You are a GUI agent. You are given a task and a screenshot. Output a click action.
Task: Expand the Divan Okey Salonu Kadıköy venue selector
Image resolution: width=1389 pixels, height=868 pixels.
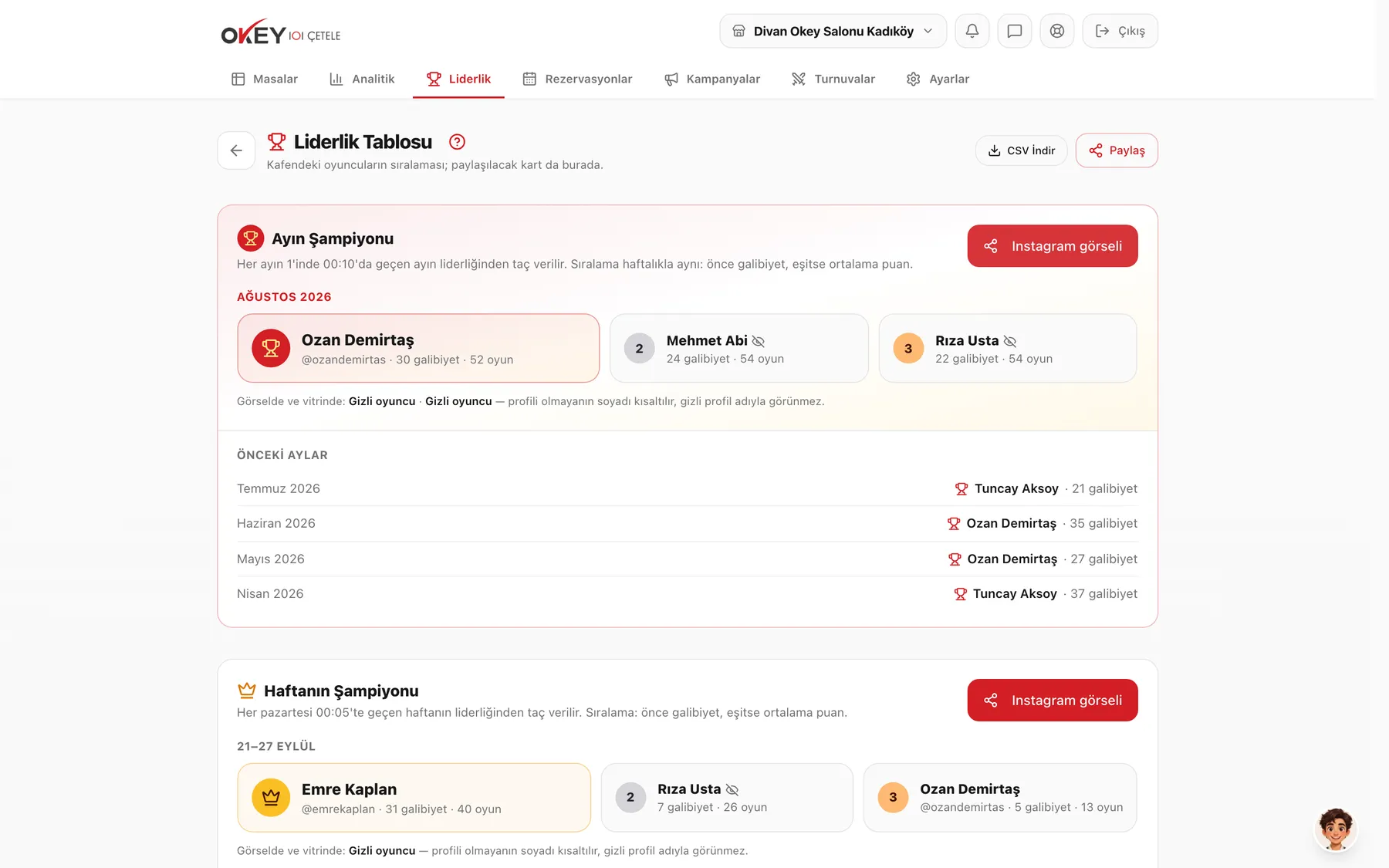click(833, 31)
